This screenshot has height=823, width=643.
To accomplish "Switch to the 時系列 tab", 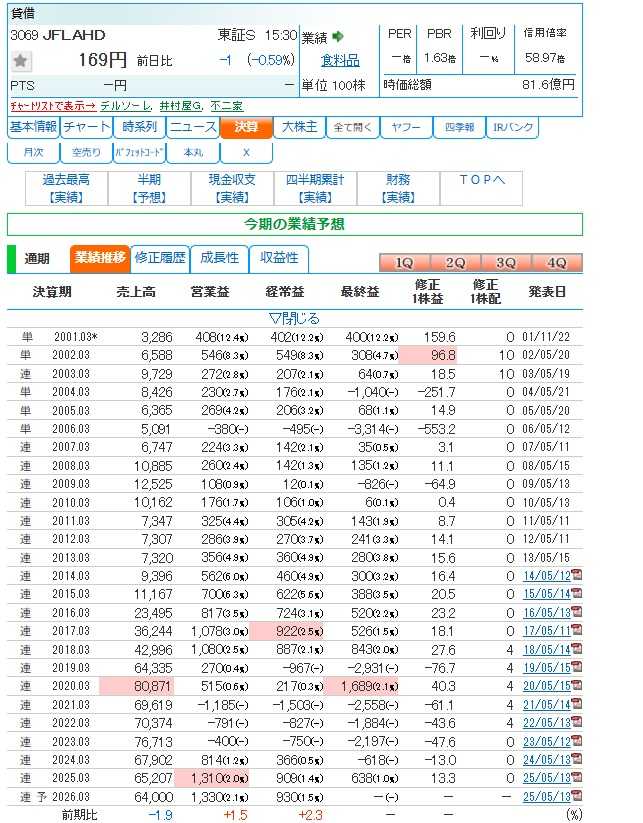I will point(140,127).
